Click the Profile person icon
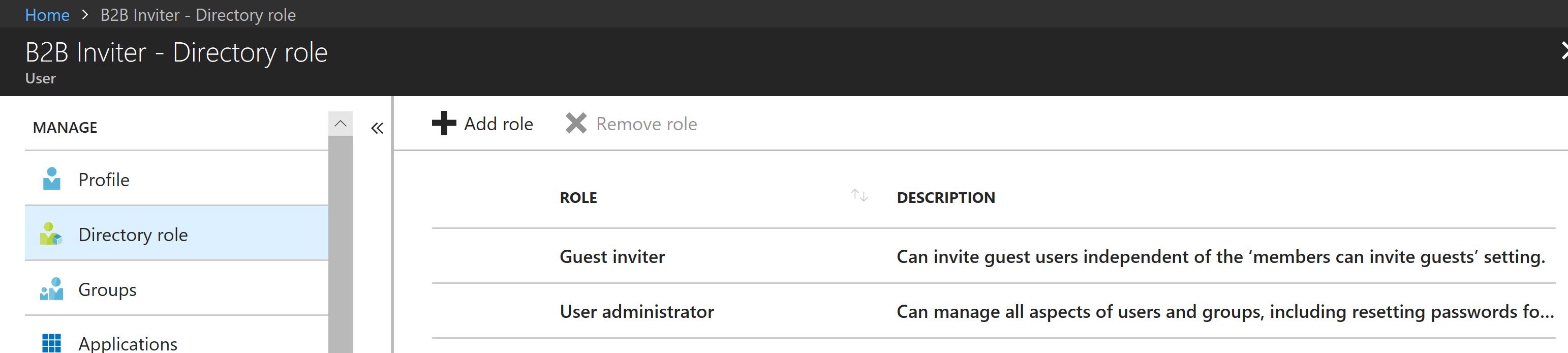The image size is (1568, 353). pyautogui.click(x=52, y=179)
